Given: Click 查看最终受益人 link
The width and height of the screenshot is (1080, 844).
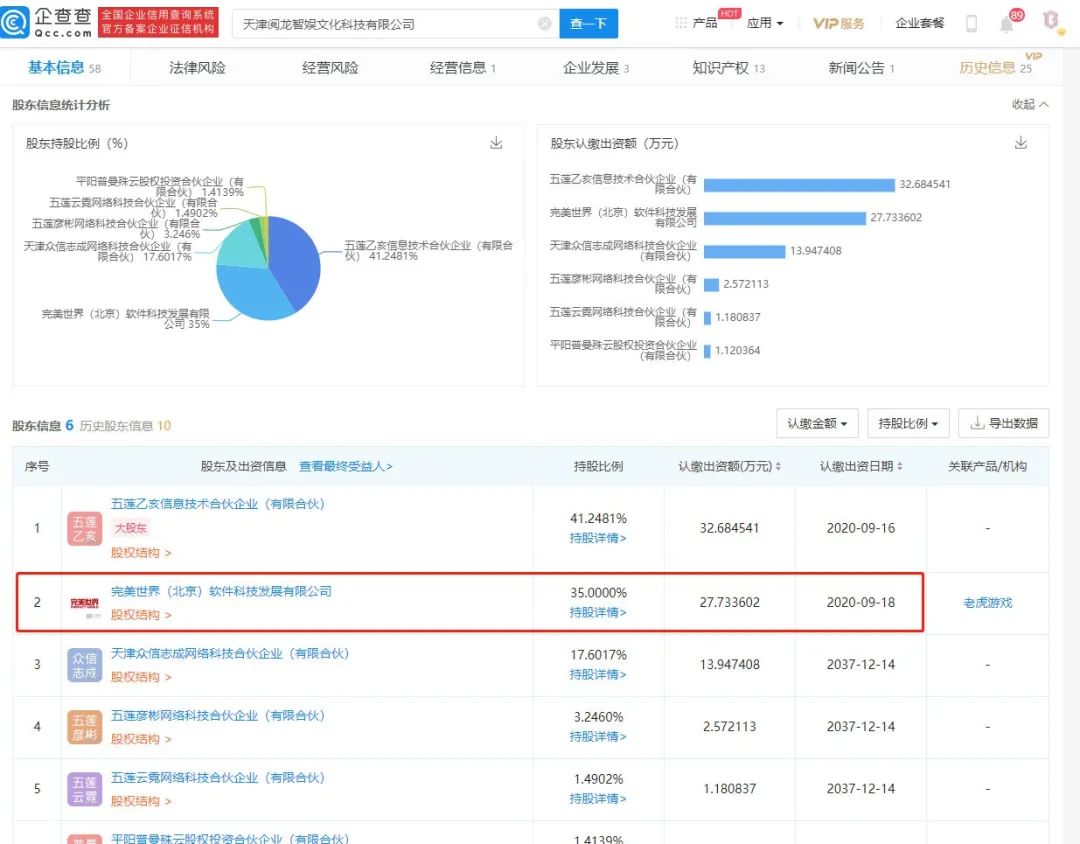Looking at the screenshot, I should (x=346, y=466).
